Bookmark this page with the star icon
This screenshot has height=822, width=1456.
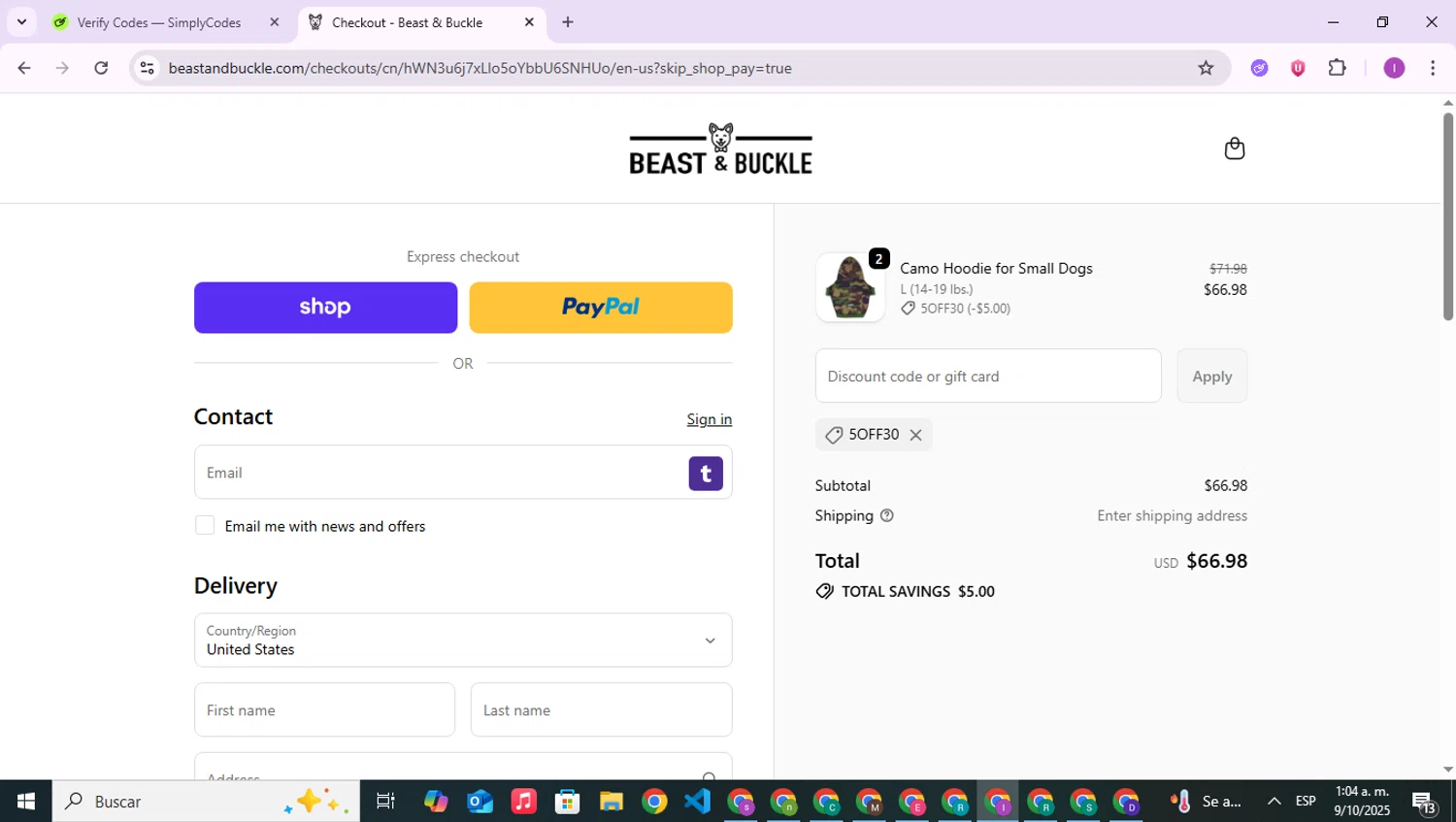pos(1206,68)
